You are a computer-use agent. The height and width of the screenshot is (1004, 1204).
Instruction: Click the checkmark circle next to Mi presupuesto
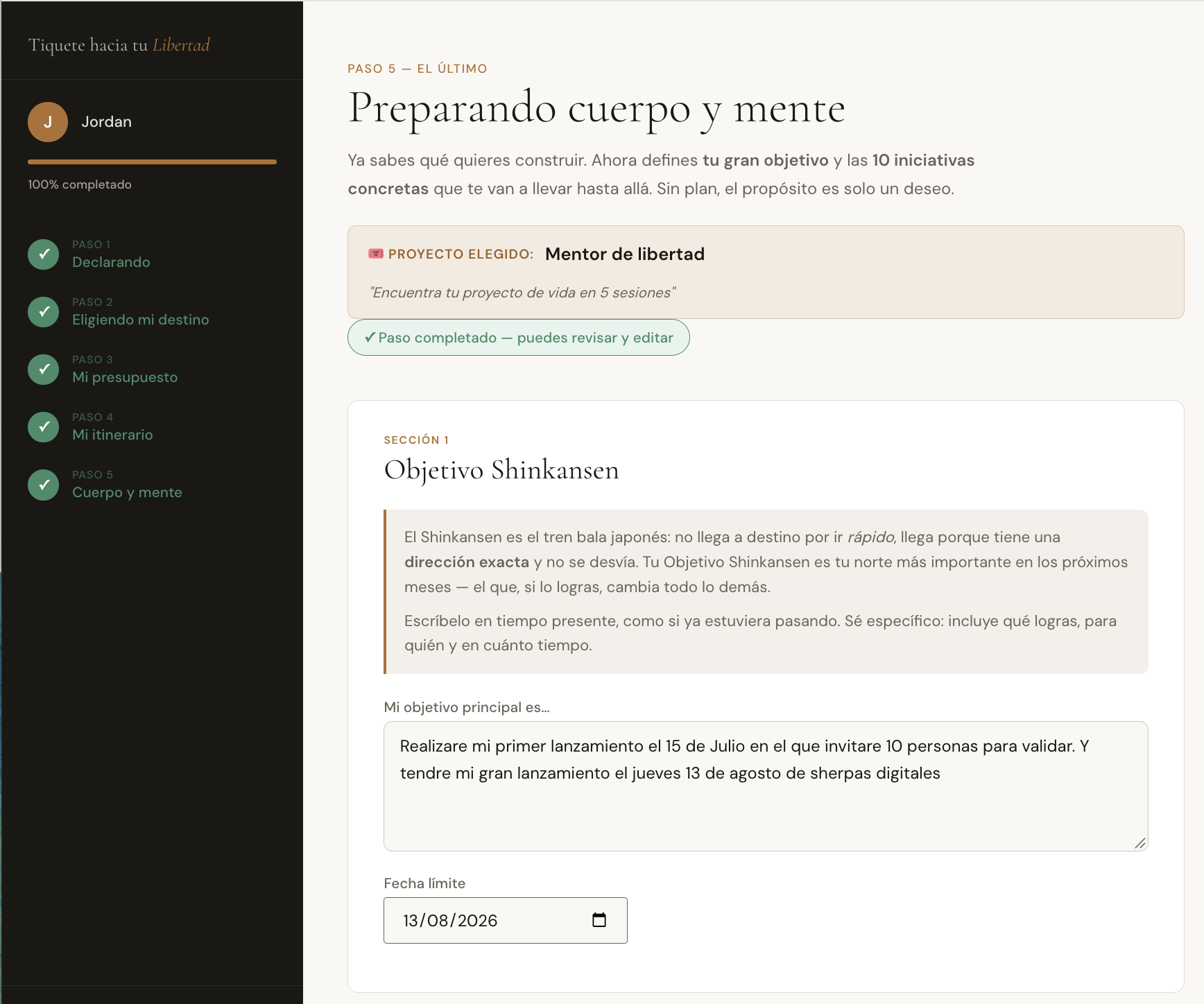(x=44, y=370)
